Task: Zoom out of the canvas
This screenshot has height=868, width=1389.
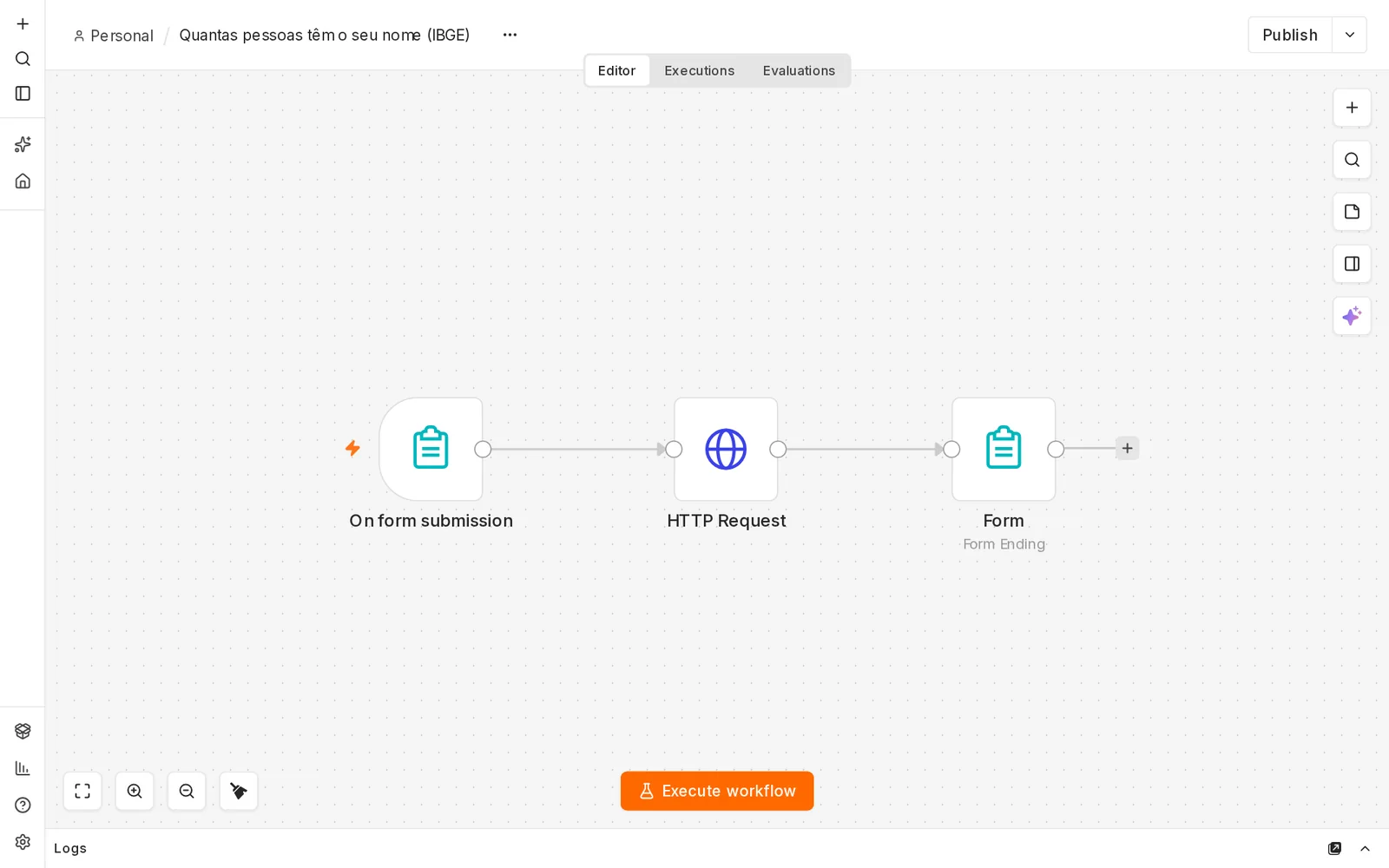Action: (x=187, y=791)
